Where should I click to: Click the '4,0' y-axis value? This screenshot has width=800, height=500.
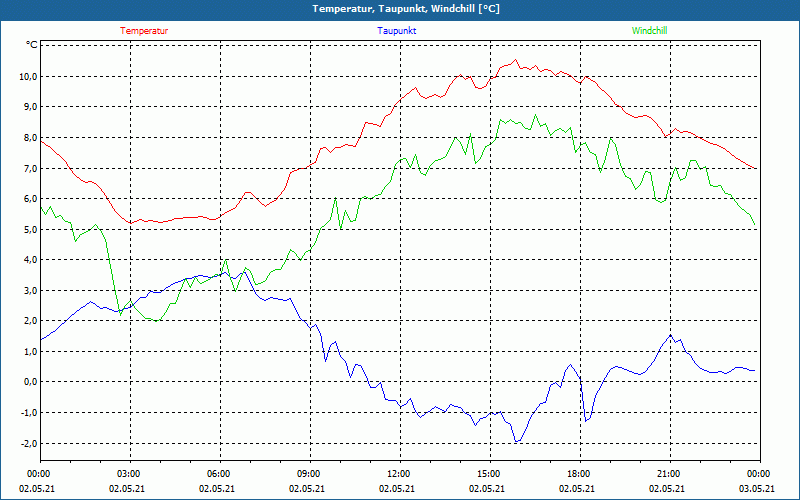(30, 260)
